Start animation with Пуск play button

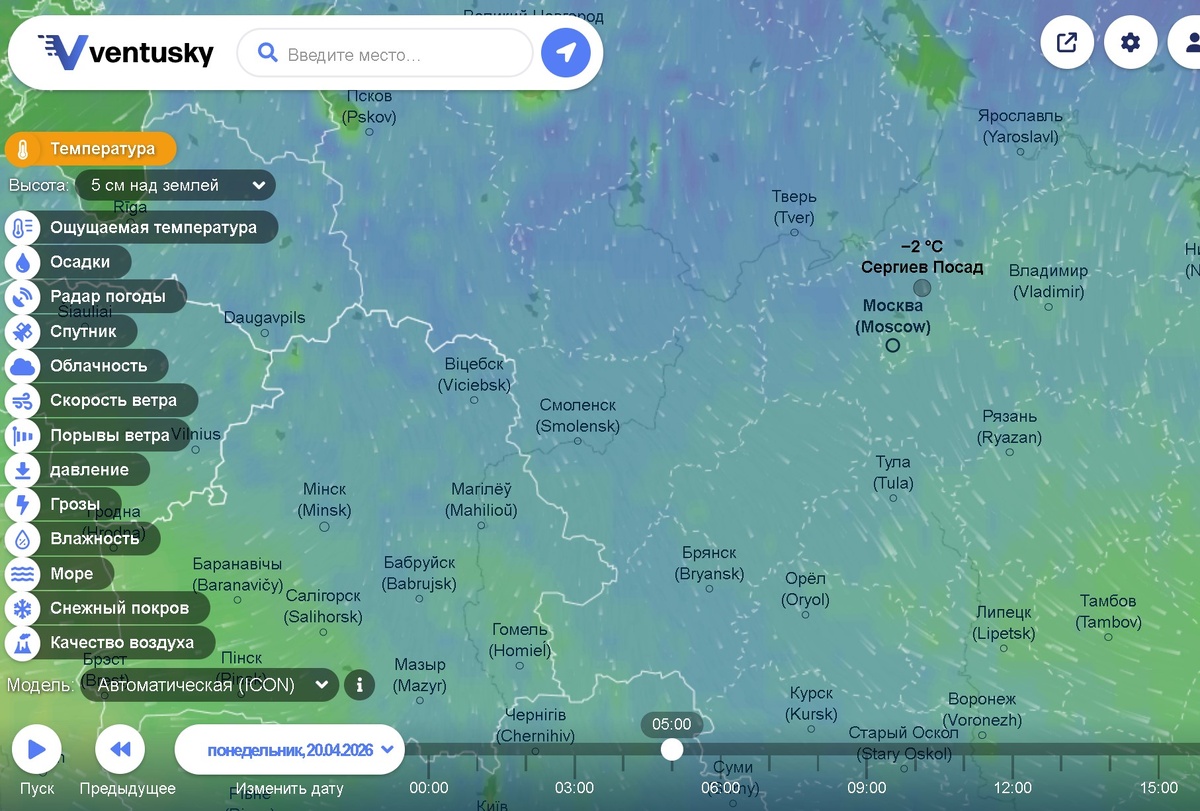point(37,750)
